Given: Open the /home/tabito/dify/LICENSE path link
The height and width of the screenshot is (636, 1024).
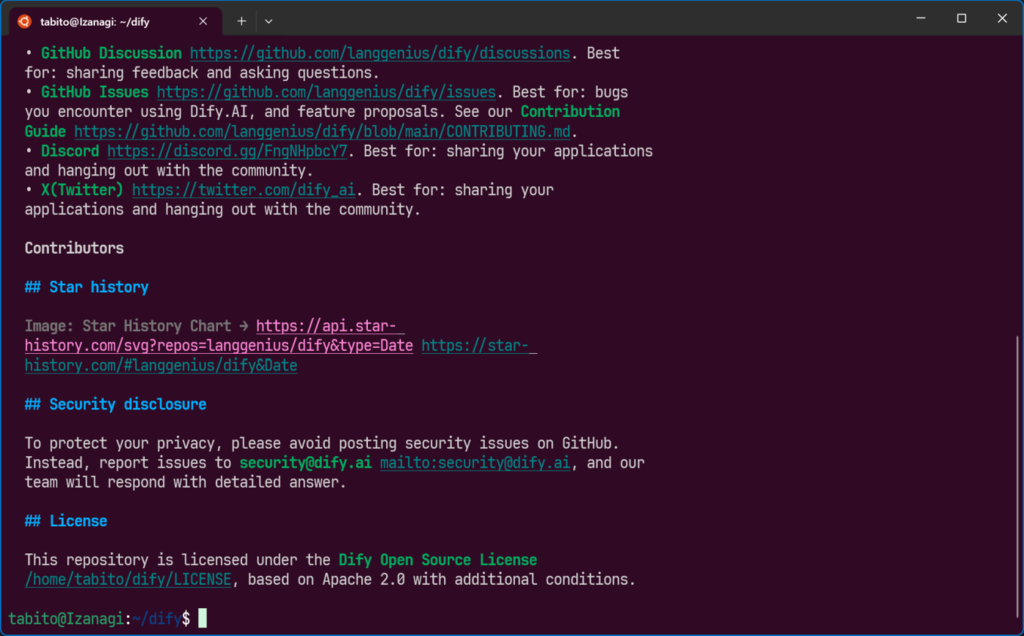Looking at the screenshot, I should [128, 580].
